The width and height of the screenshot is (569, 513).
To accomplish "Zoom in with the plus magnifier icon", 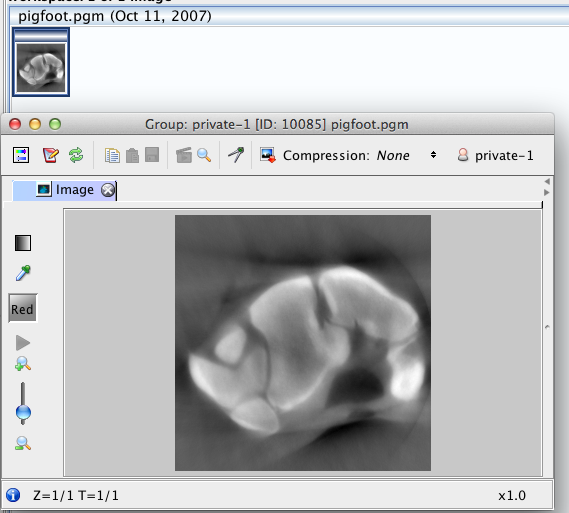I will pyautogui.click(x=22, y=364).
